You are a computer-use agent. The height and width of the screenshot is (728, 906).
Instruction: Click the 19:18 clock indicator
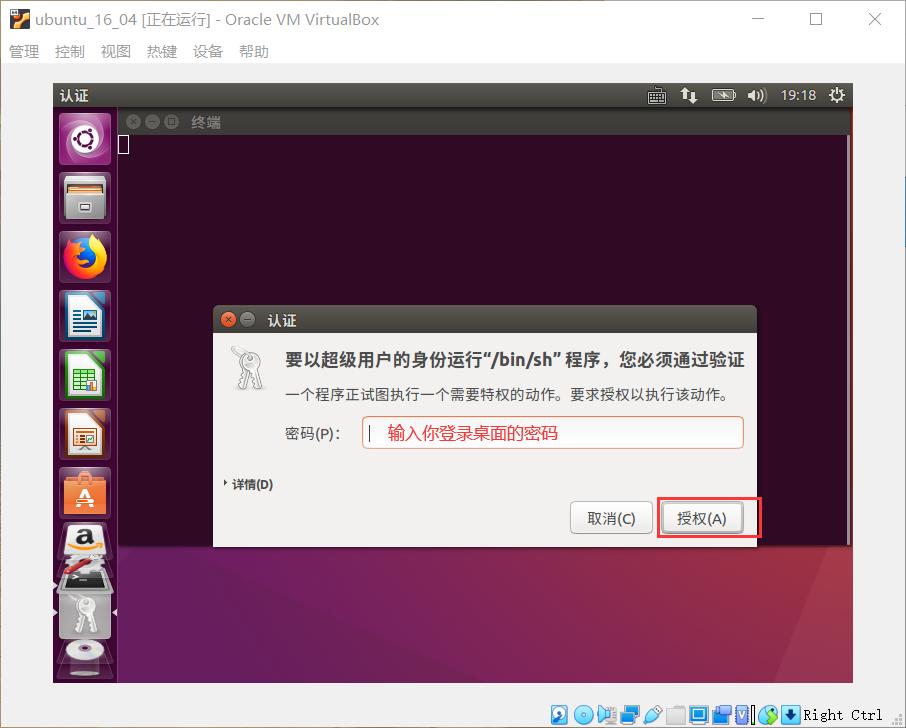coord(798,95)
